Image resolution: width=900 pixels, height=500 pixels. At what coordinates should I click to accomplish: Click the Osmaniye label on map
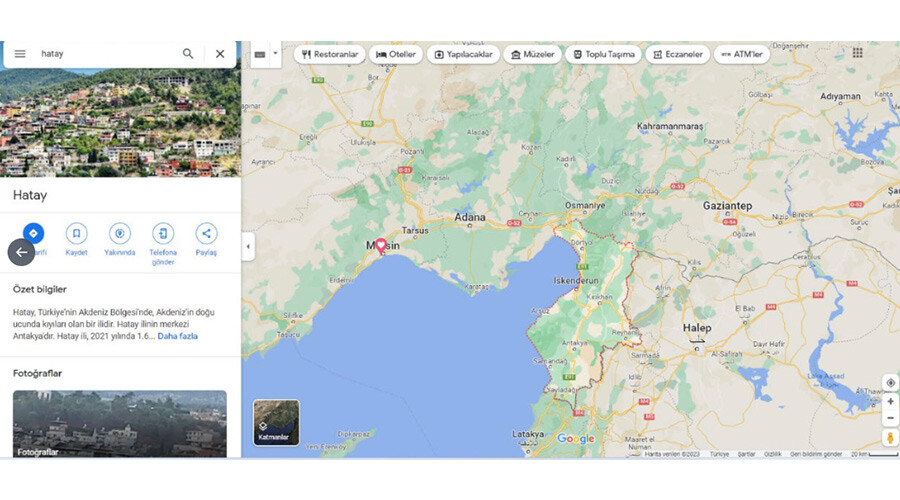tap(585, 205)
